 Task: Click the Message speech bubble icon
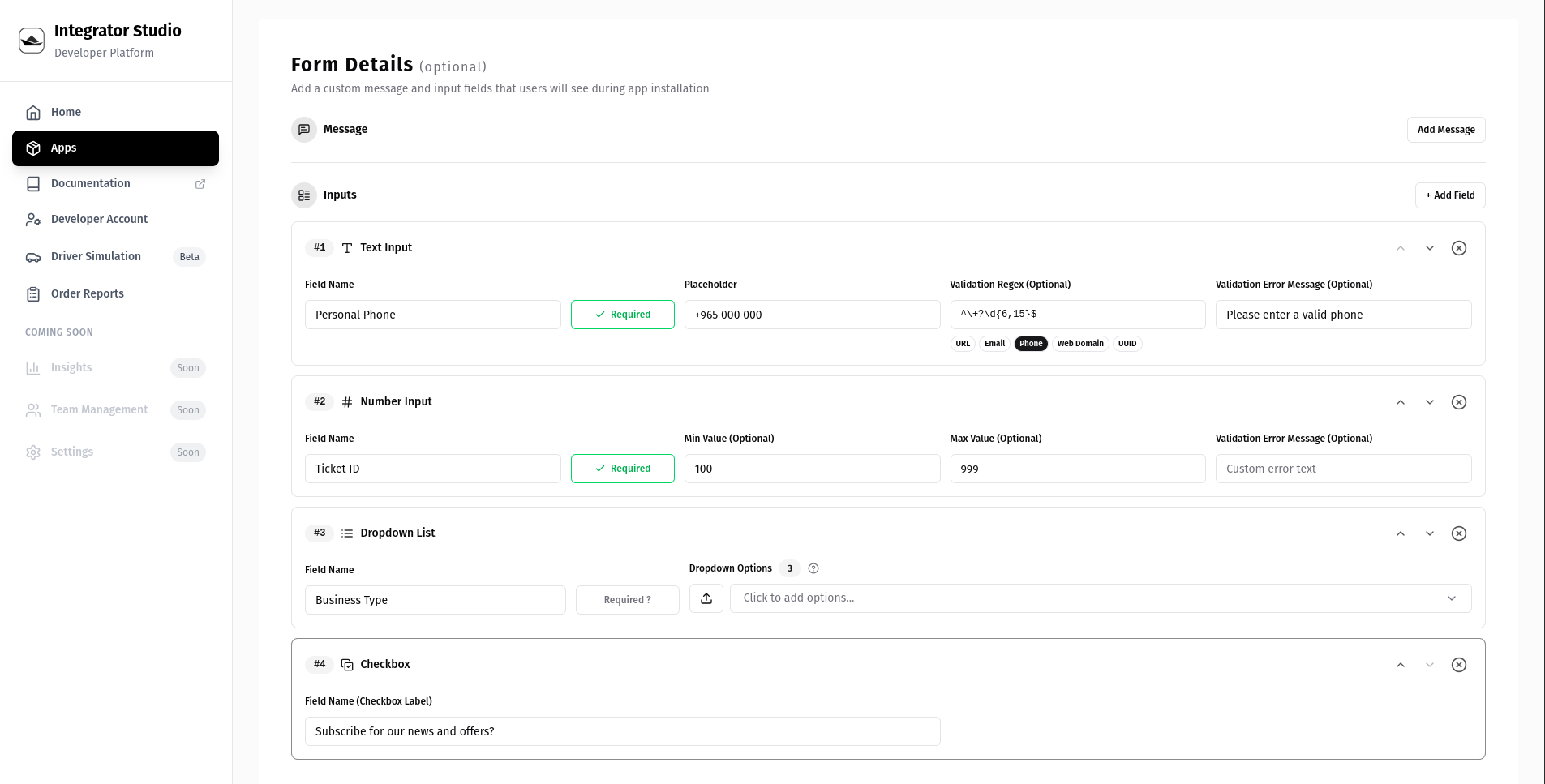pos(303,129)
